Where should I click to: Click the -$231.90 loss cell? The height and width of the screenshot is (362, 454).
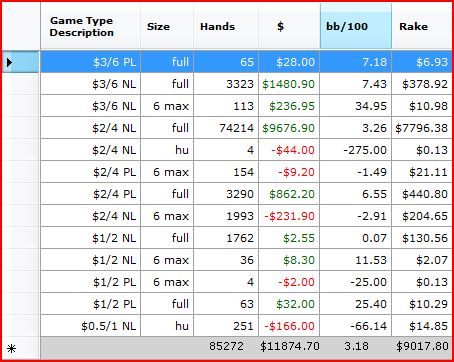point(289,216)
